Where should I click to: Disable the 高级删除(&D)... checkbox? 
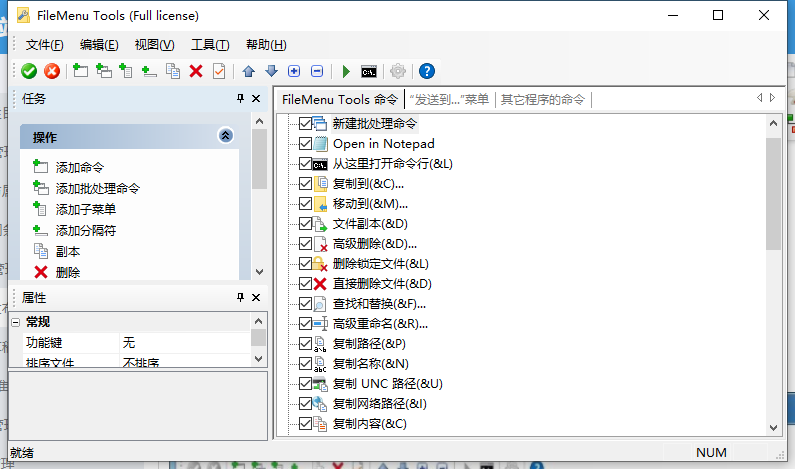click(305, 243)
